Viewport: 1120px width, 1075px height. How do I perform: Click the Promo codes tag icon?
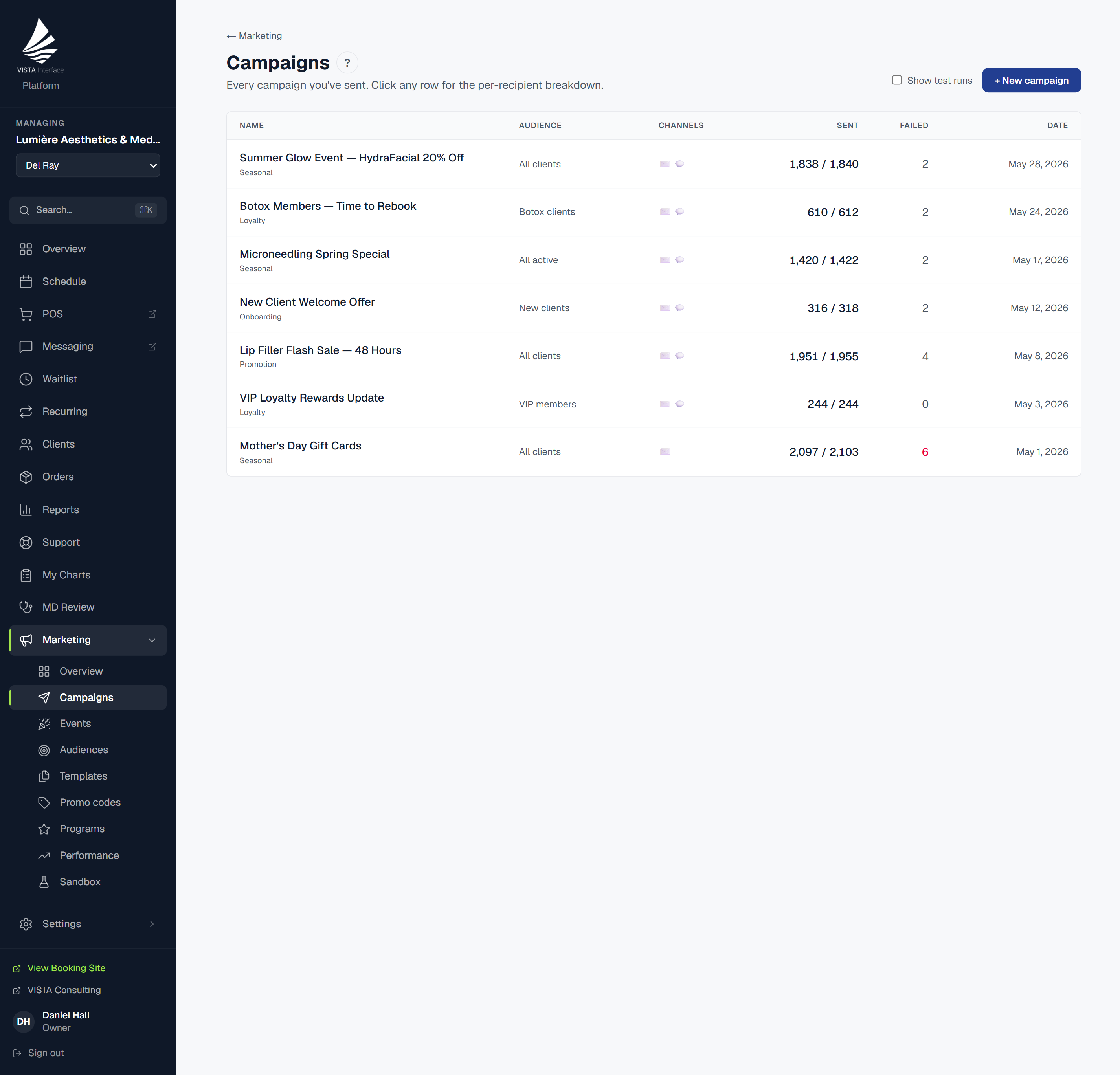point(44,803)
